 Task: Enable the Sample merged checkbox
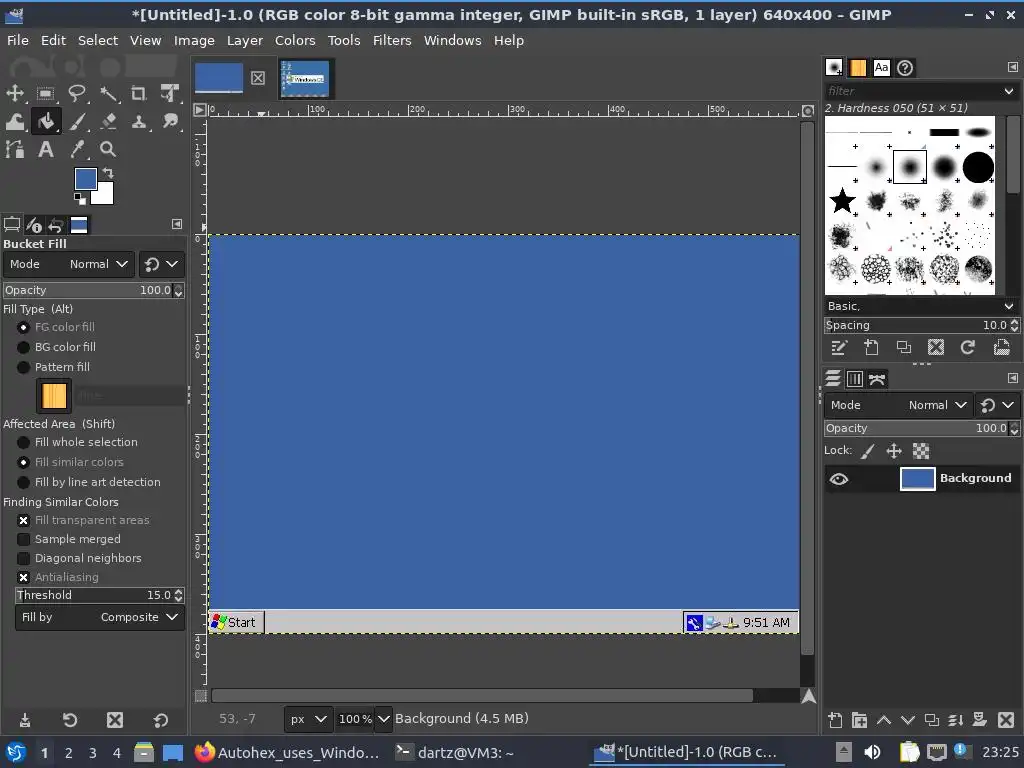coord(69,539)
